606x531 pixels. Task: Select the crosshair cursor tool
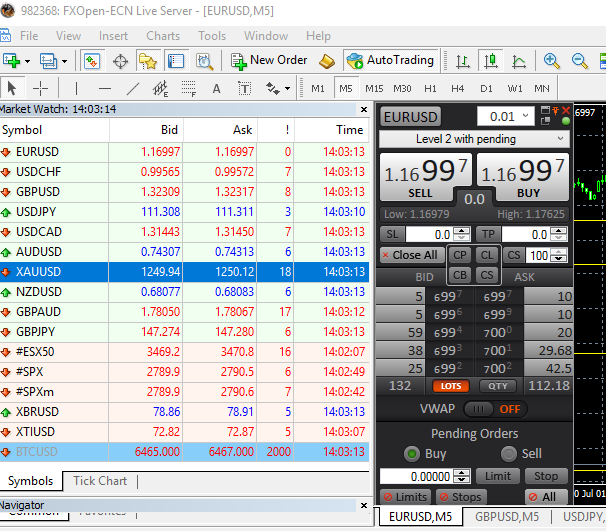point(40,88)
